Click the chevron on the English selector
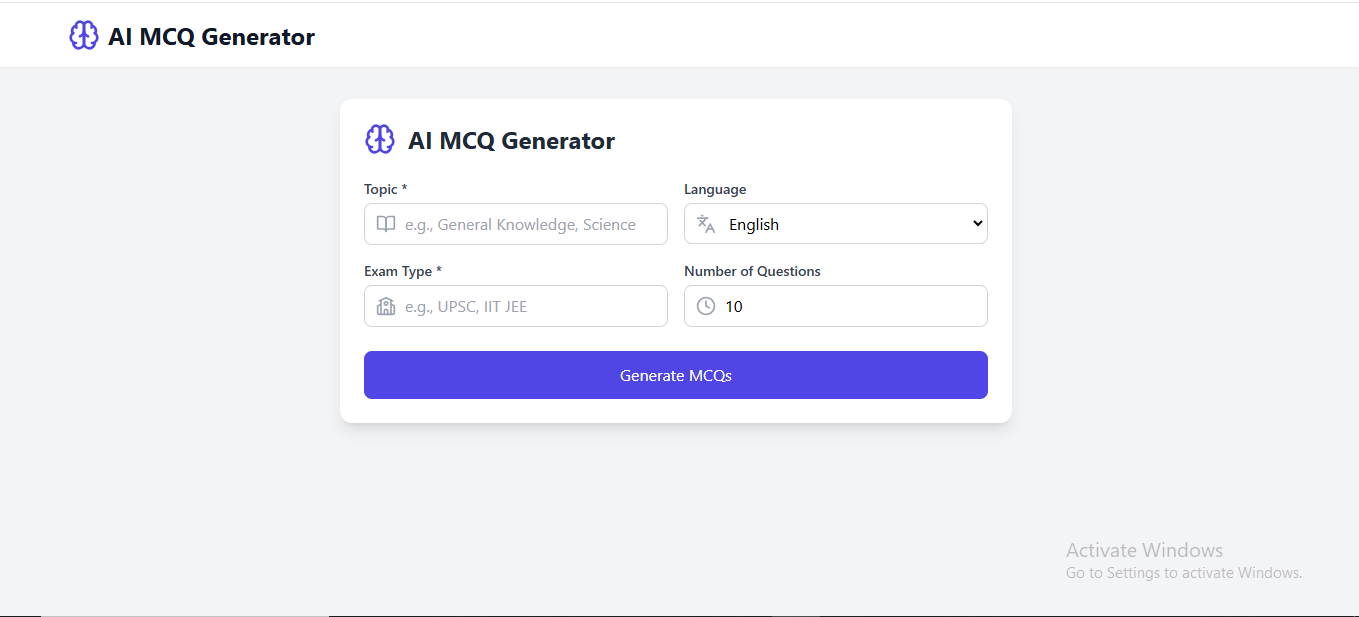Viewport: 1359px width, 617px height. pos(977,223)
